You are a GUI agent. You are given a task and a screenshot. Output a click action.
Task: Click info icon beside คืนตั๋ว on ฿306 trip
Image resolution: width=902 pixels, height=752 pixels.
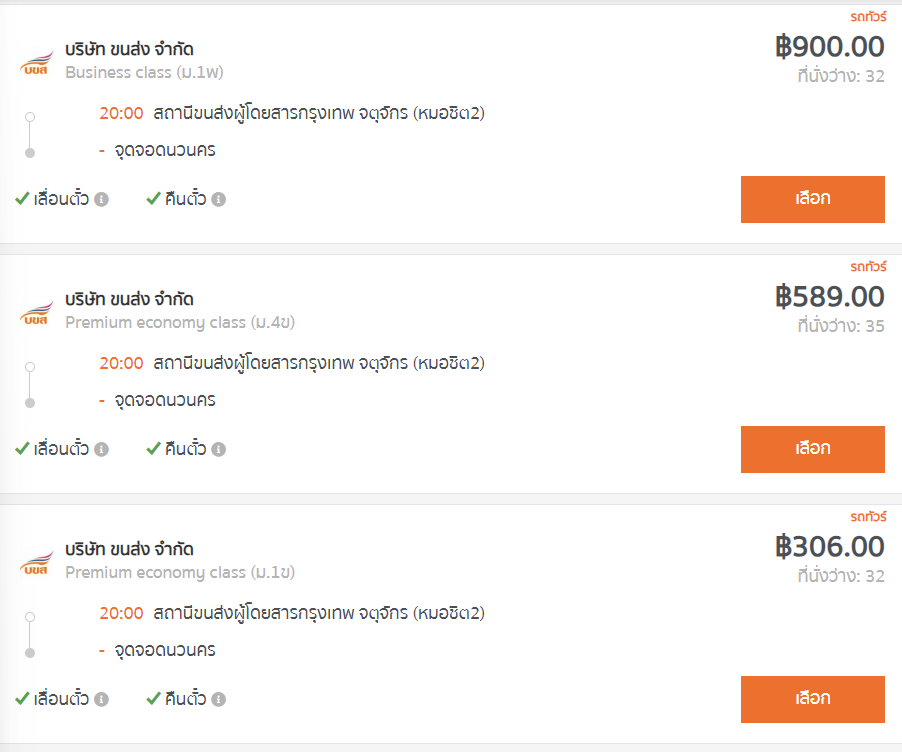[x=219, y=699]
